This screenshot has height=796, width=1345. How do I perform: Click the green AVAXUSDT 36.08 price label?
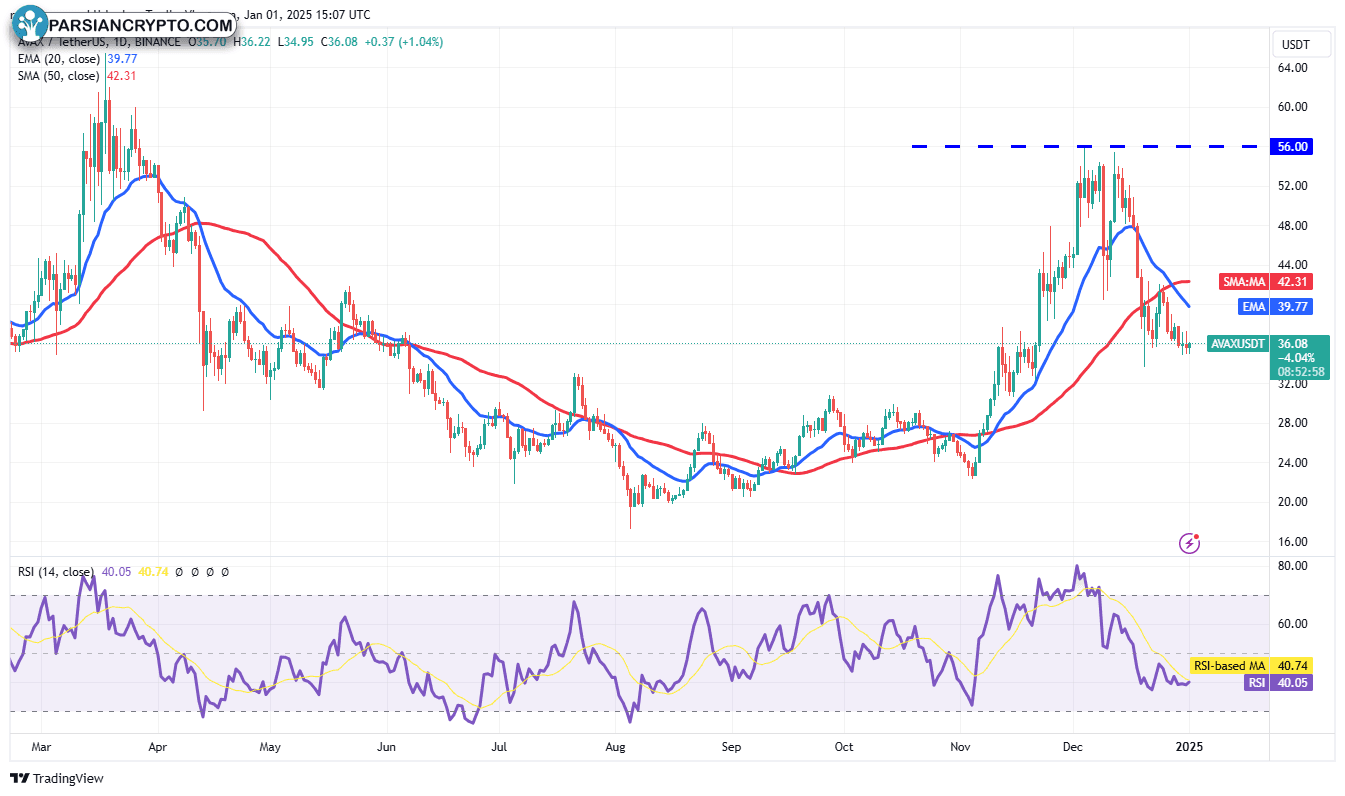pos(1270,343)
